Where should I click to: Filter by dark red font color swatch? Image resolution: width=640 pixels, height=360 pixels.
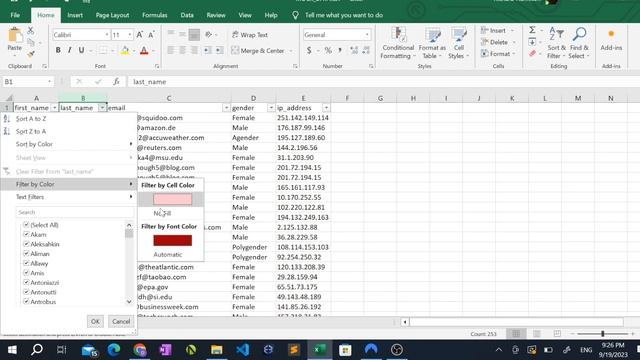[x=172, y=240]
